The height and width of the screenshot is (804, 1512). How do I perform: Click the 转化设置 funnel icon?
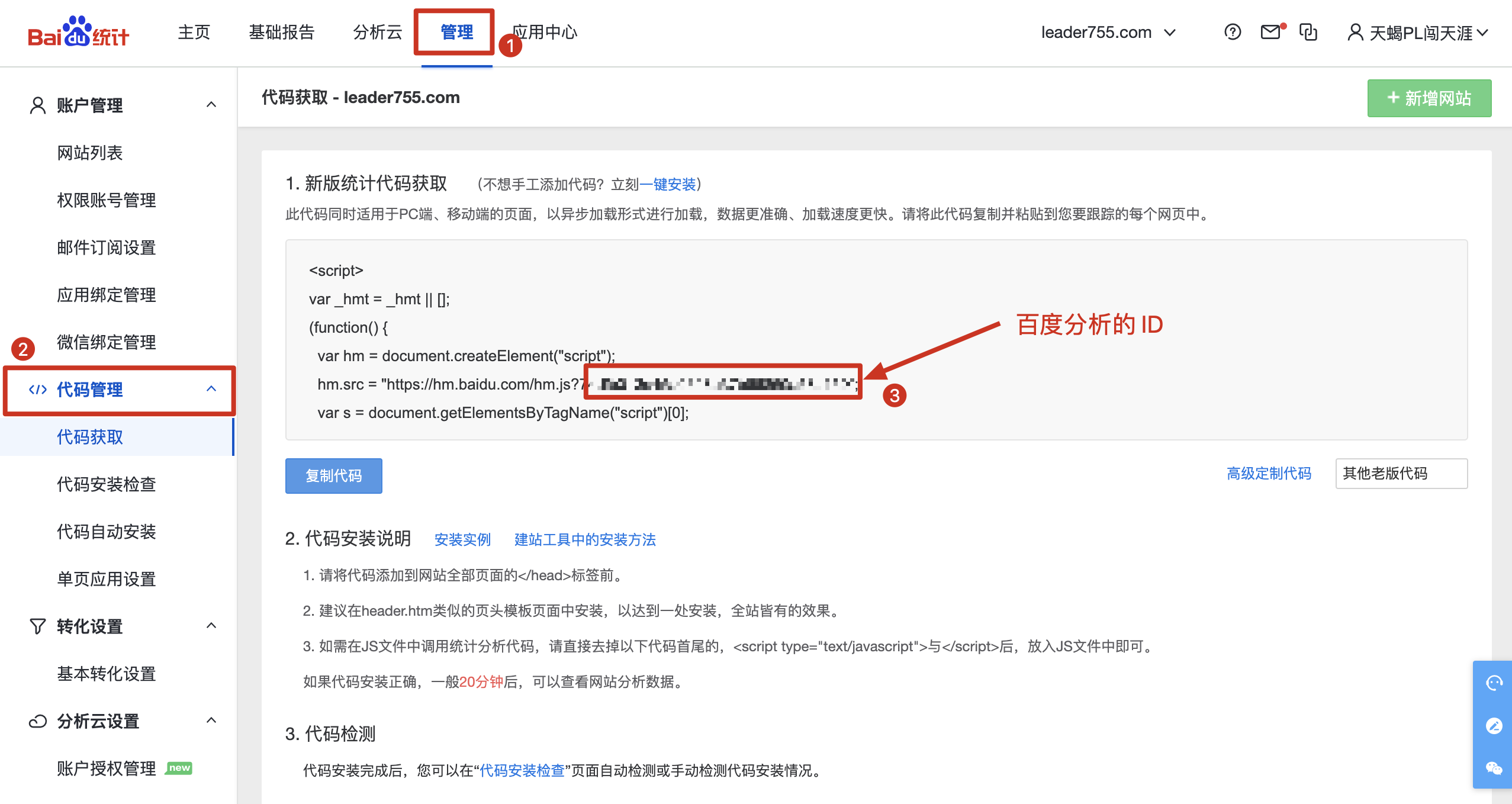click(x=37, y=626)
